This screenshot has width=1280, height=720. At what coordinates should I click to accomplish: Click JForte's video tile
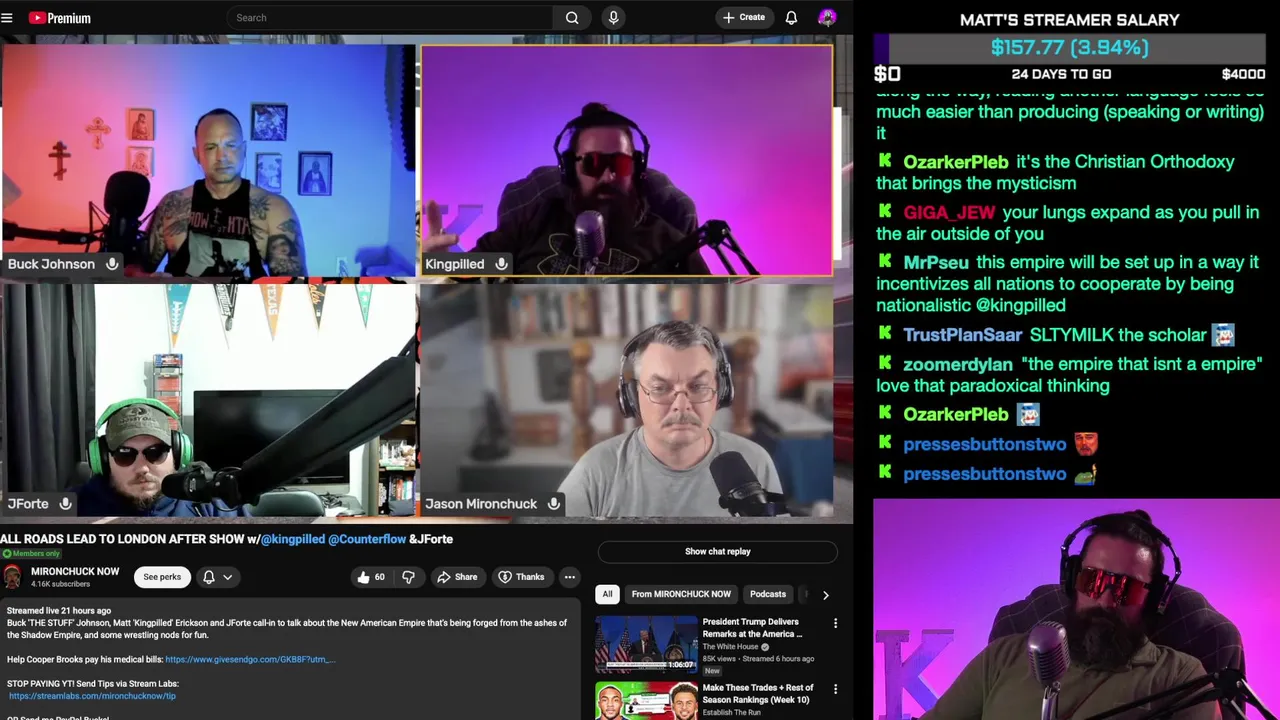tap(208, 401)
